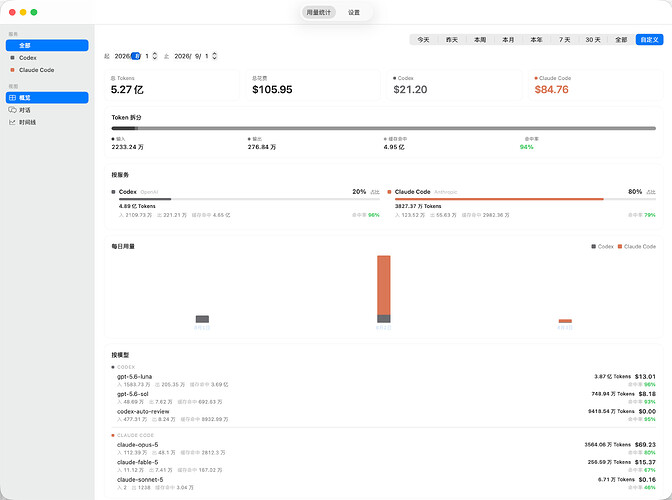Screen dimensions: 672x500
Task: Click the gpt-5.6-luna model row
Action: [384, 380]
